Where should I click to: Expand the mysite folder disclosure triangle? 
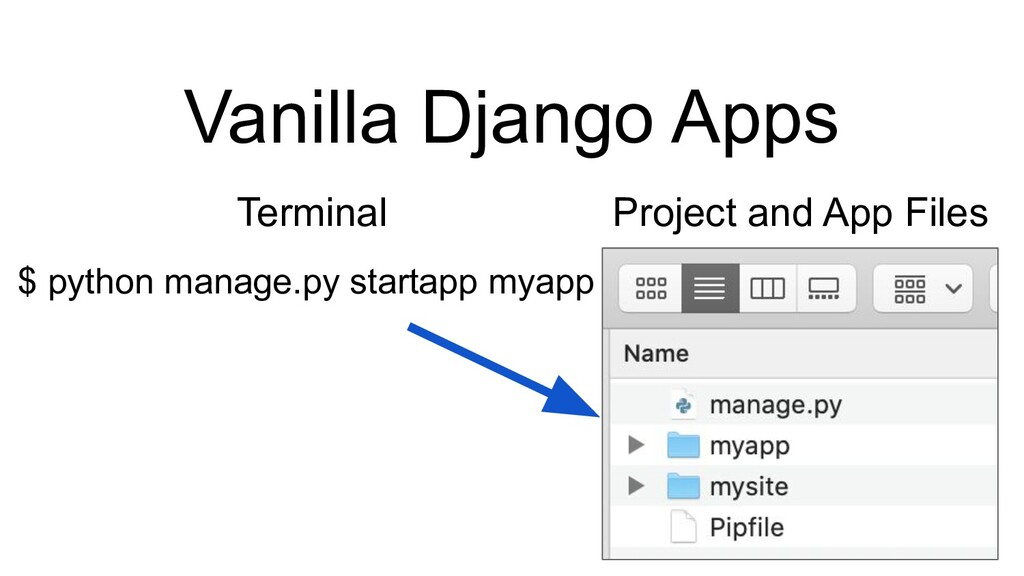click(x=635, y=486)
